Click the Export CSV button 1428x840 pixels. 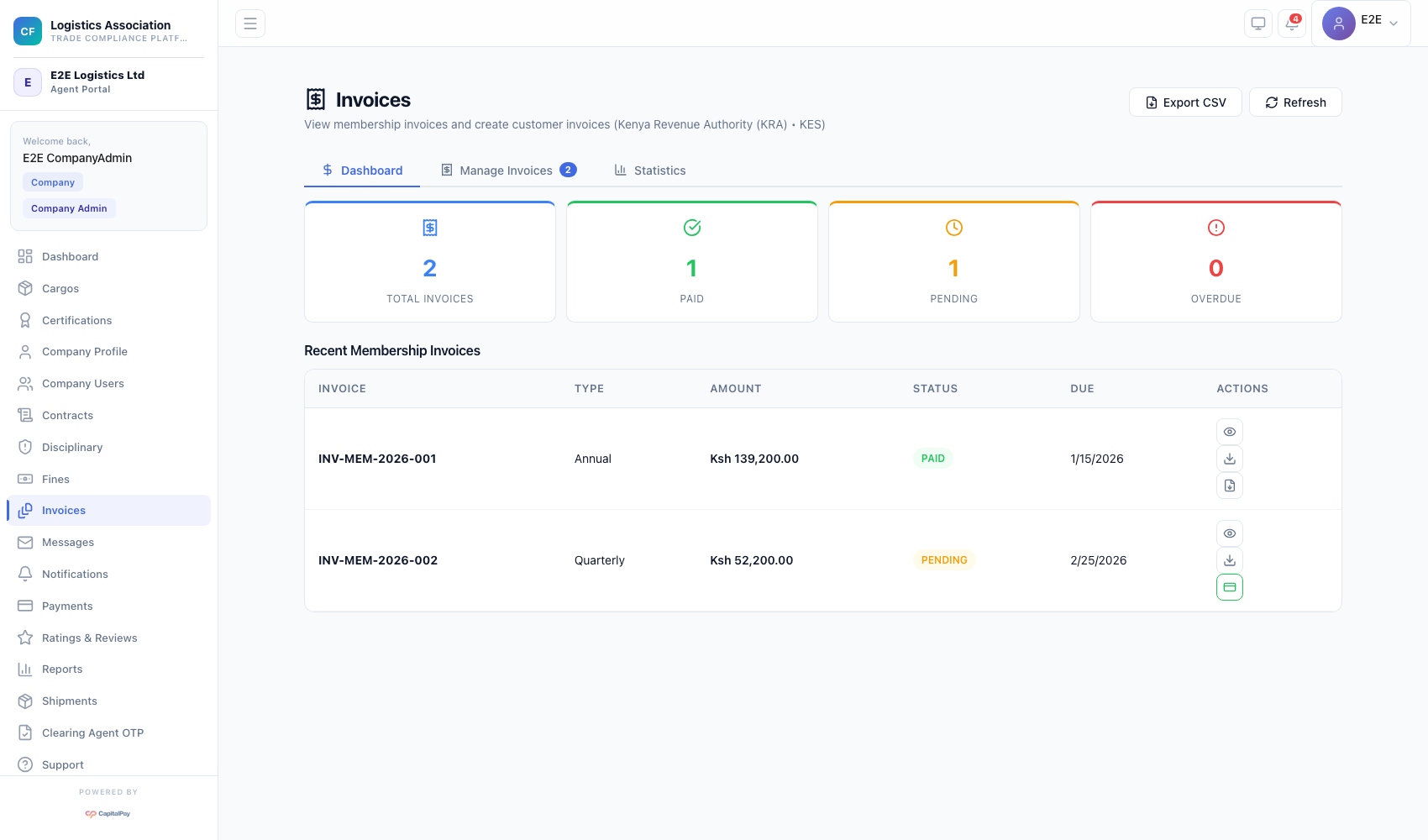click(1185, 102)
